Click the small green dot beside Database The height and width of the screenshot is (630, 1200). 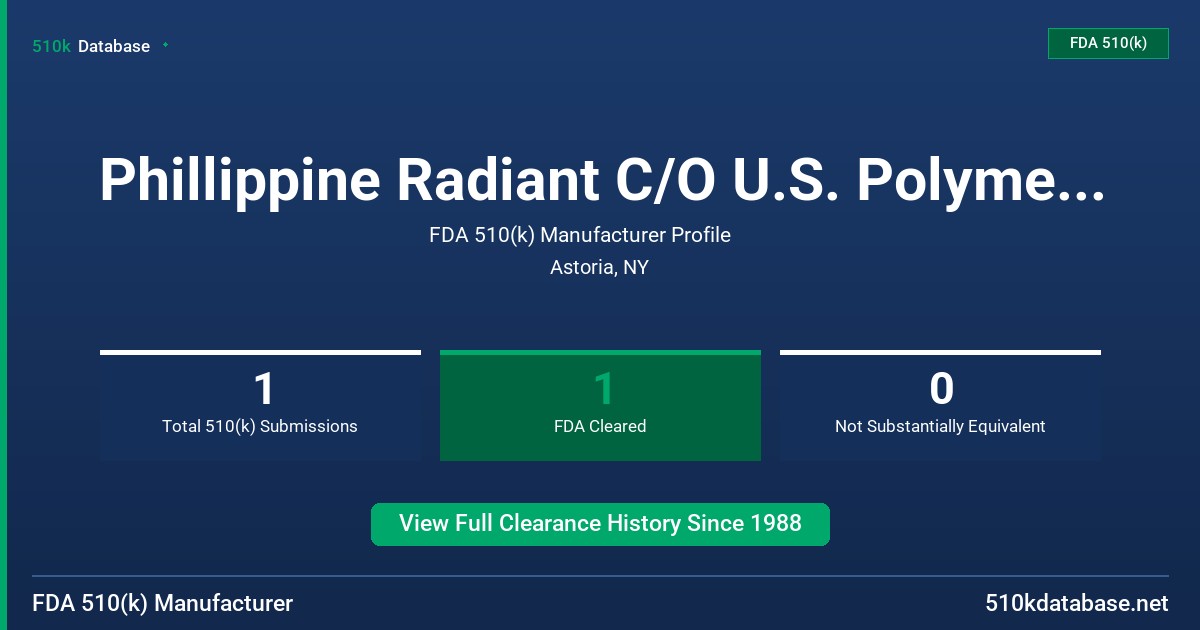[165, 45]
